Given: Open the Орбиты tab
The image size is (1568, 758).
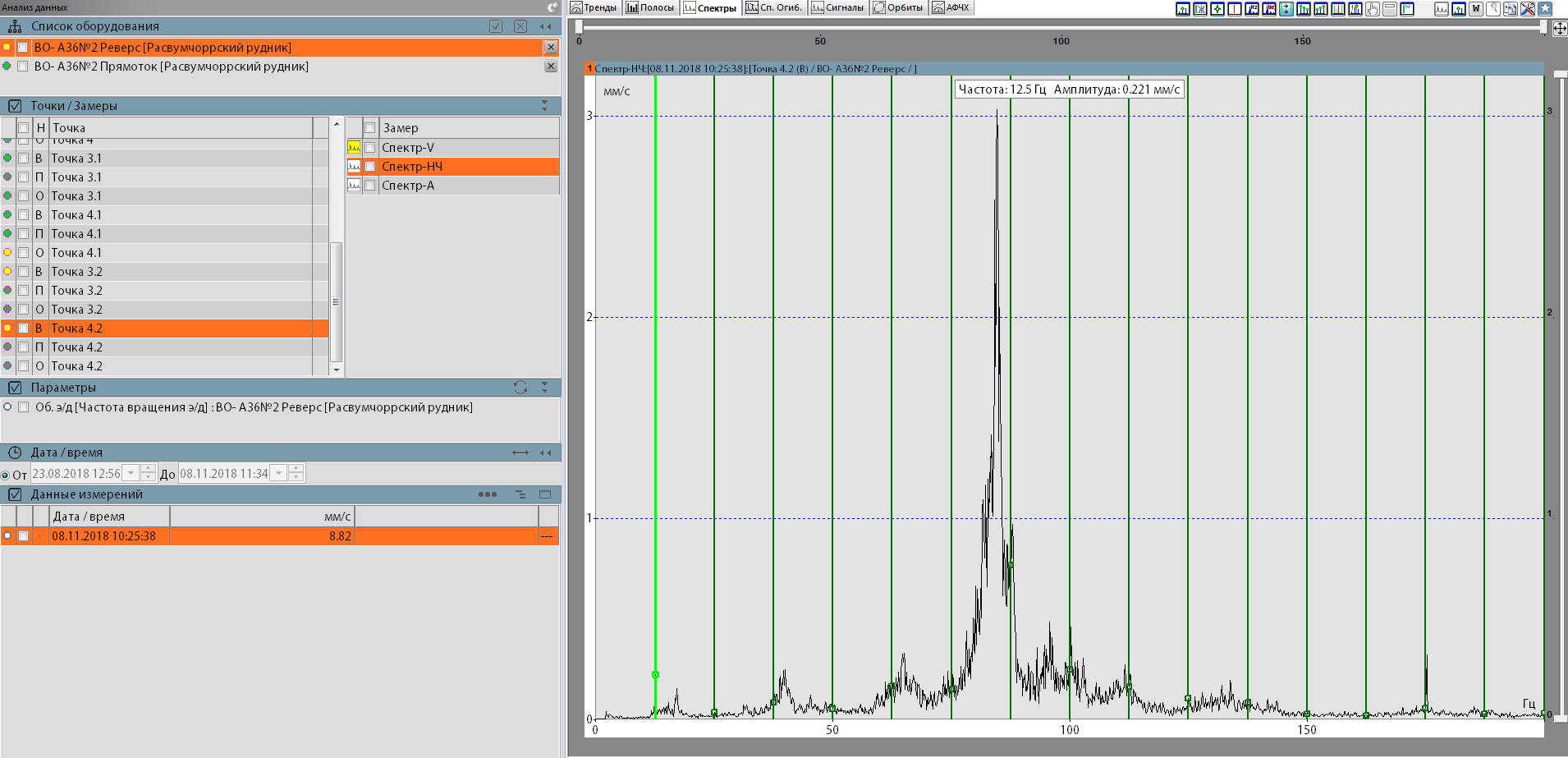Looking at the screenshot, I should tap(899, 7).
